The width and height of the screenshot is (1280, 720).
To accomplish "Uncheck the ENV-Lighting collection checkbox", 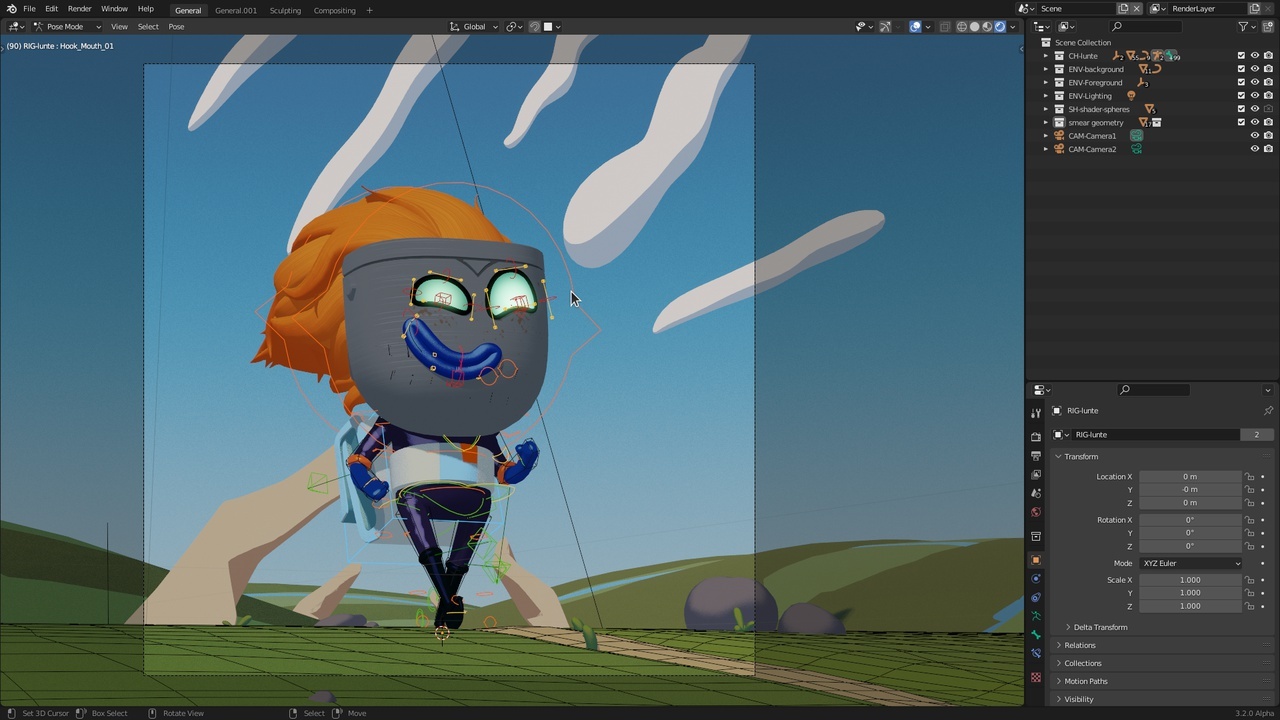I will coord(1241,96).
